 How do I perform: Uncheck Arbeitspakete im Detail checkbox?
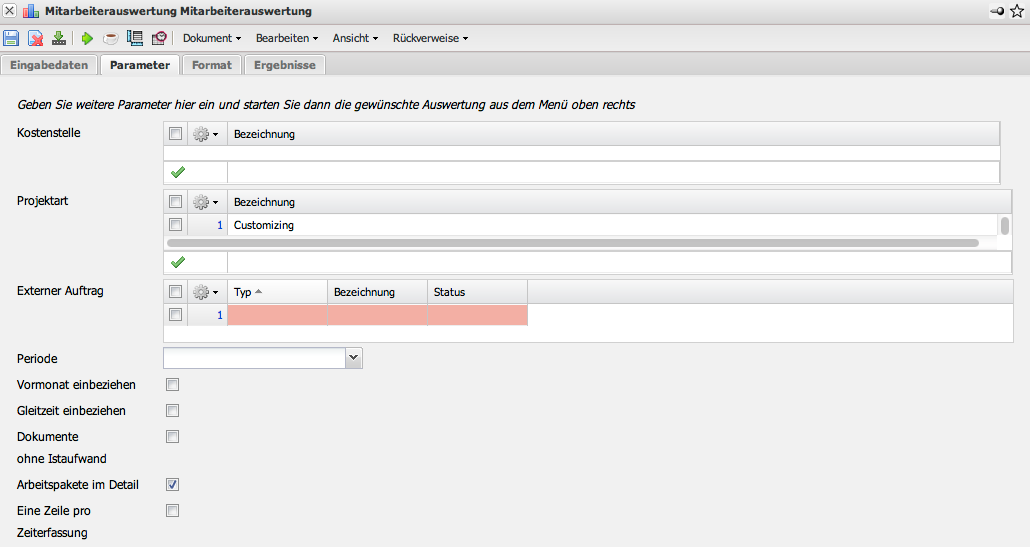[x=172, y=485]
